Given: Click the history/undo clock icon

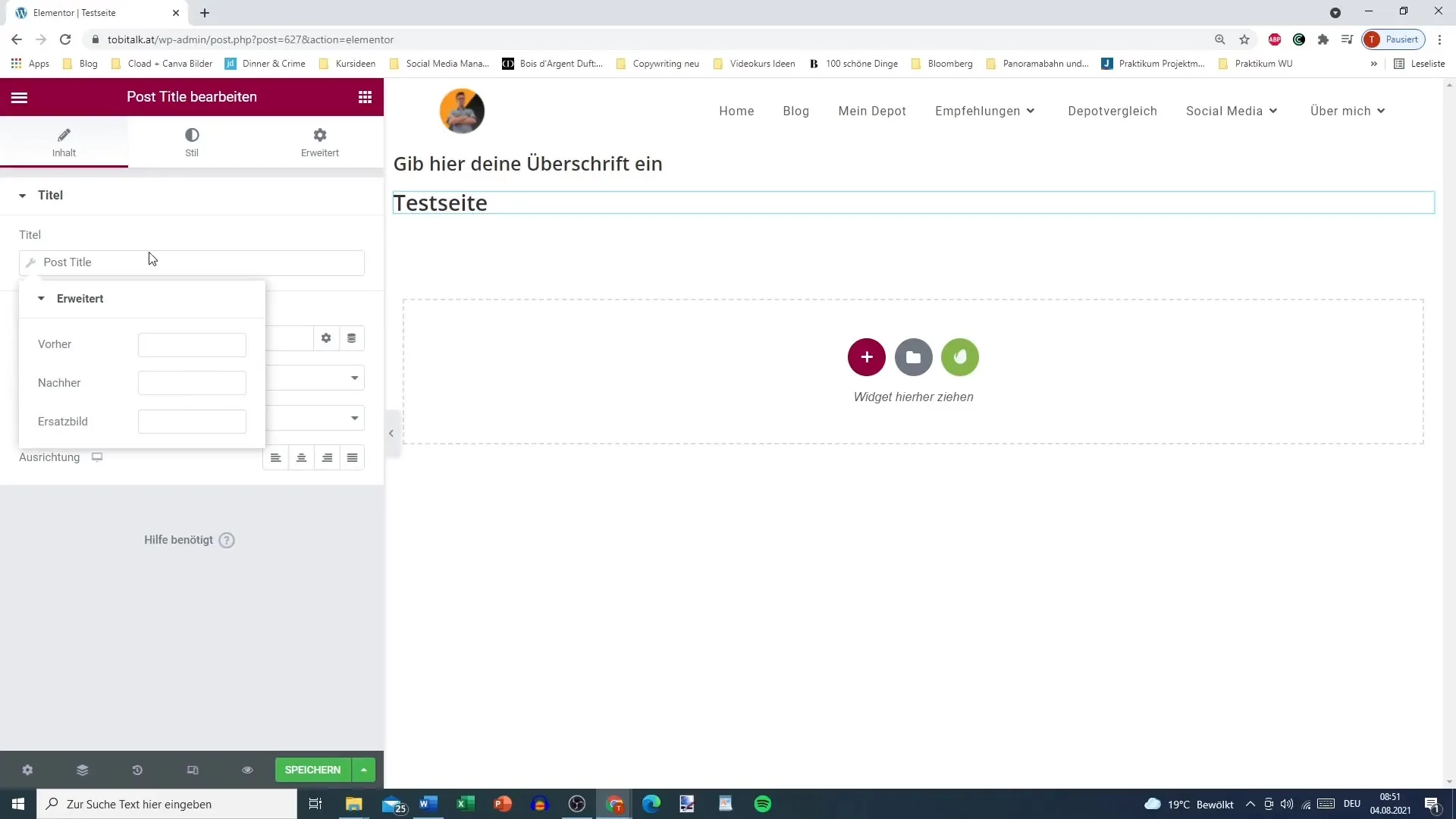Looking at the screenshot, I should pyautogui.click(x=137, y=770).
